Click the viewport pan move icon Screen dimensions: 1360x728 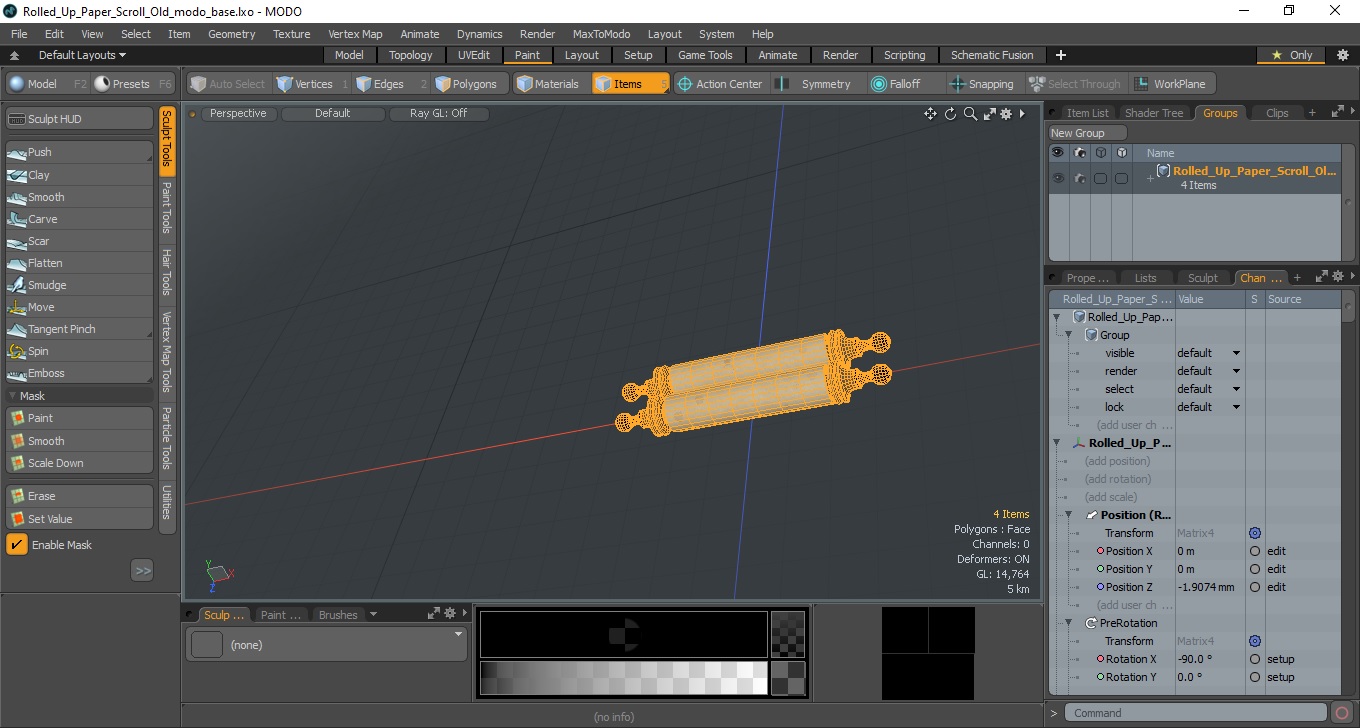point(930,114)
